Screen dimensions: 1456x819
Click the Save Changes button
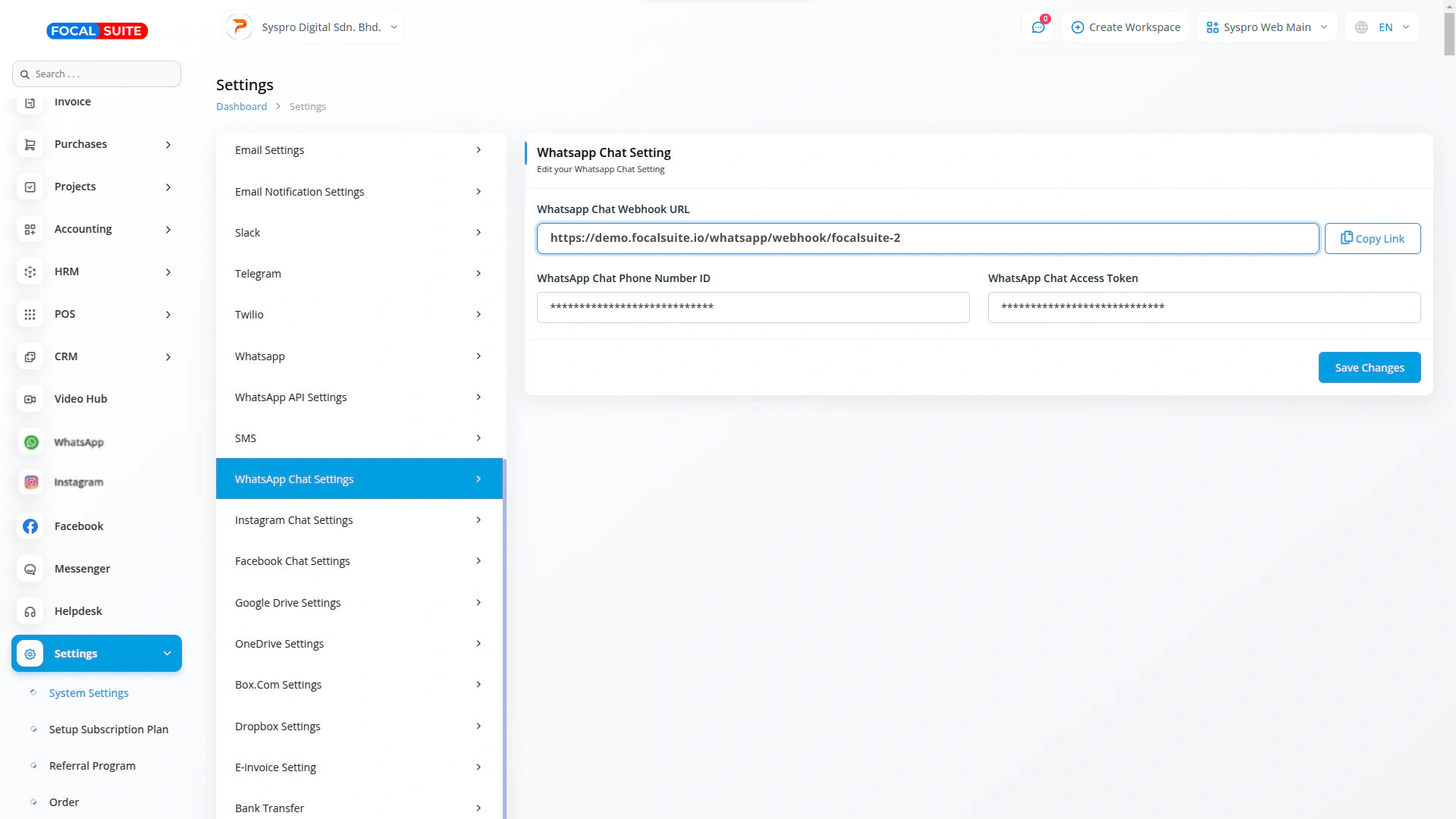click(1369, 368)
